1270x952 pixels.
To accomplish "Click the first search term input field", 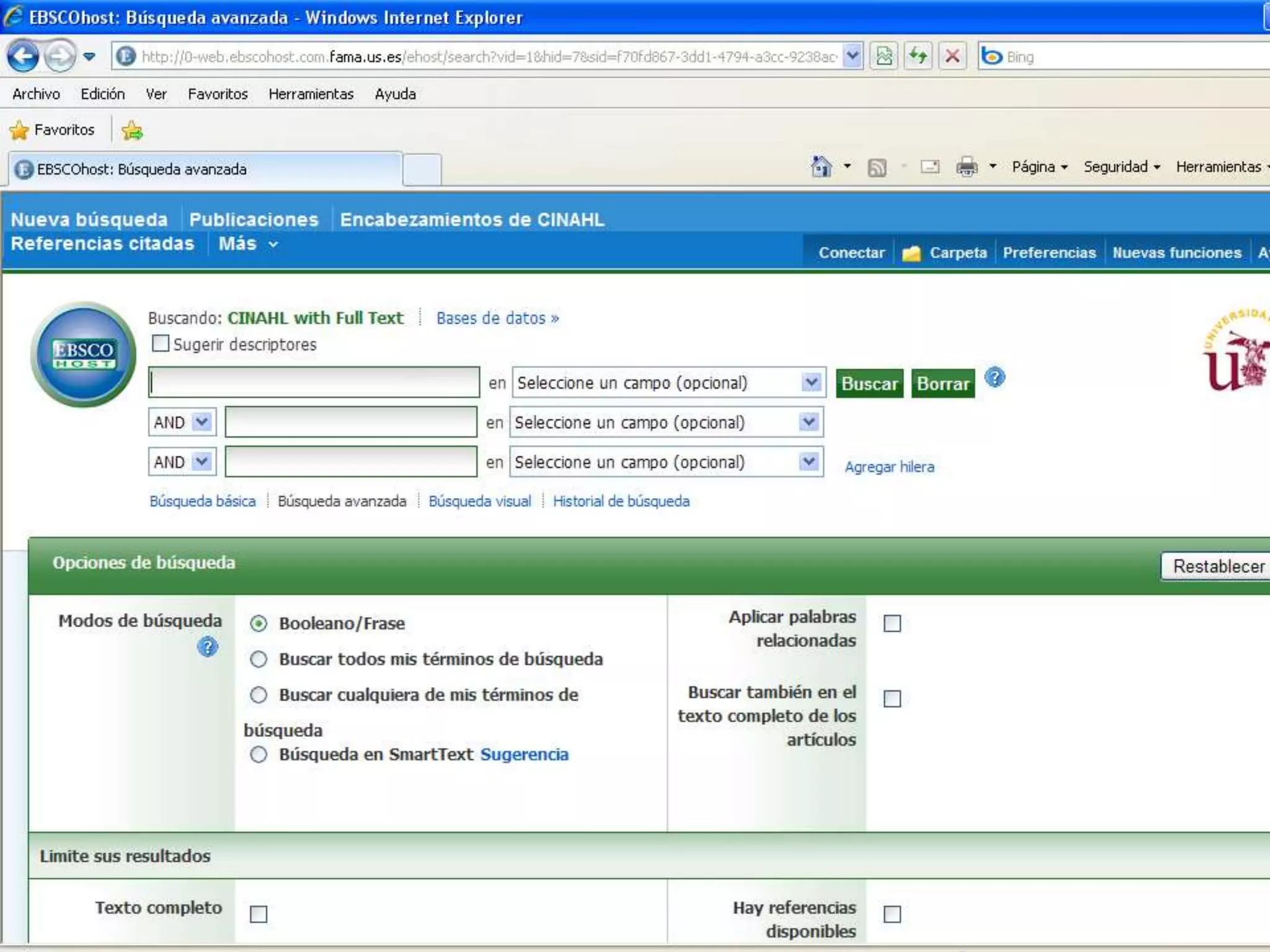I will tap(314, 382).
